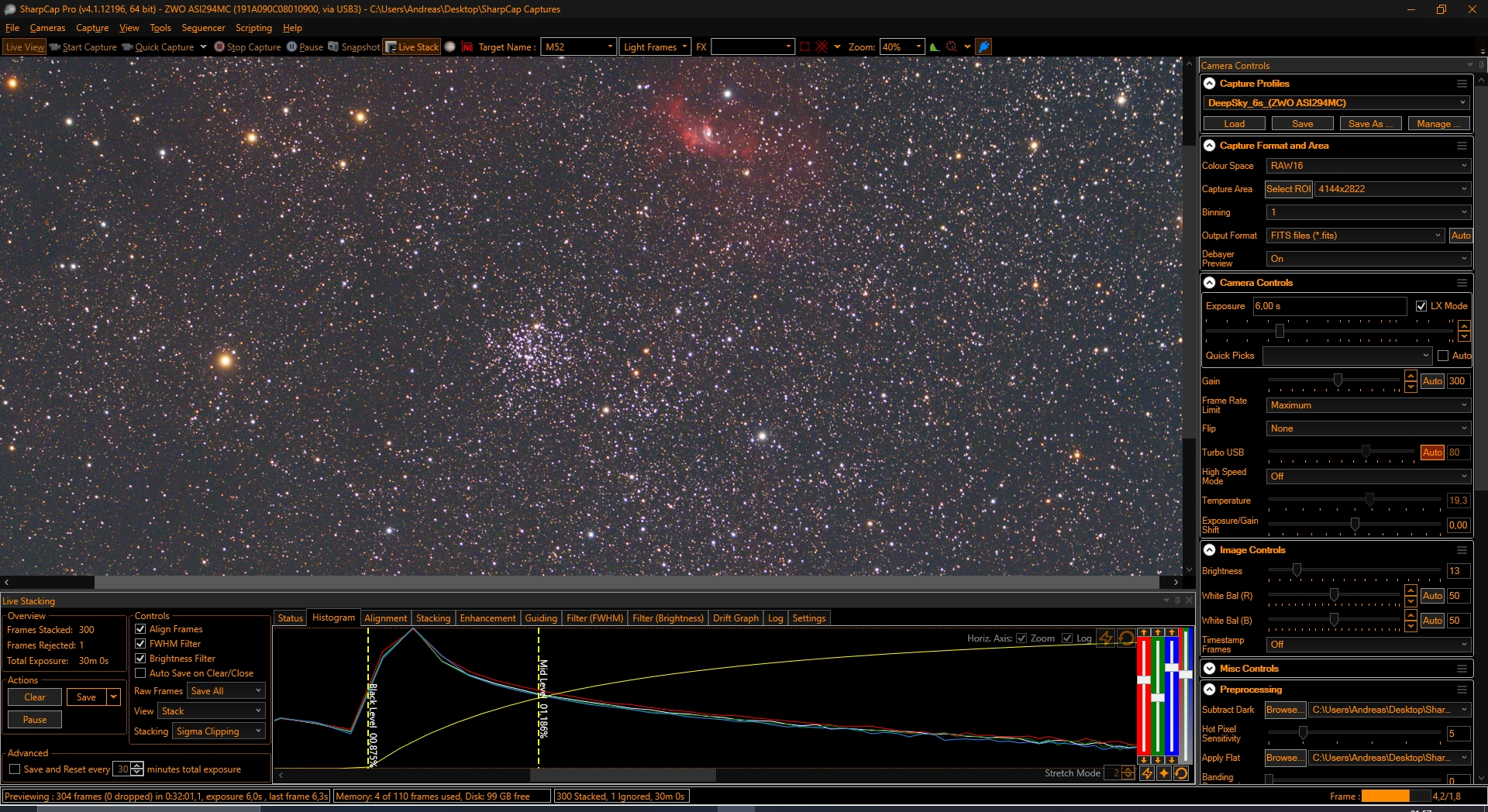Screen dimensions: 1488x812
Task: Open the Capture Profiles panel menu icon
Action: click(x=1462, y=84)
